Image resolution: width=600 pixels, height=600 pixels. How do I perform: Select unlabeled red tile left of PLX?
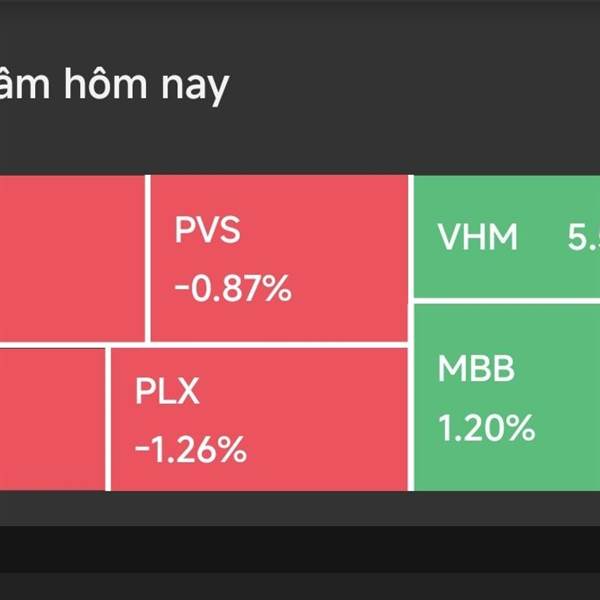50,418
